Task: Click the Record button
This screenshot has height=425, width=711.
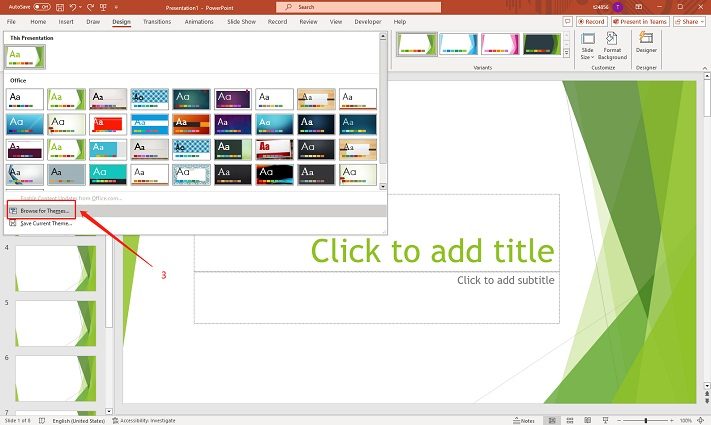Action: (x=592, y=21)
